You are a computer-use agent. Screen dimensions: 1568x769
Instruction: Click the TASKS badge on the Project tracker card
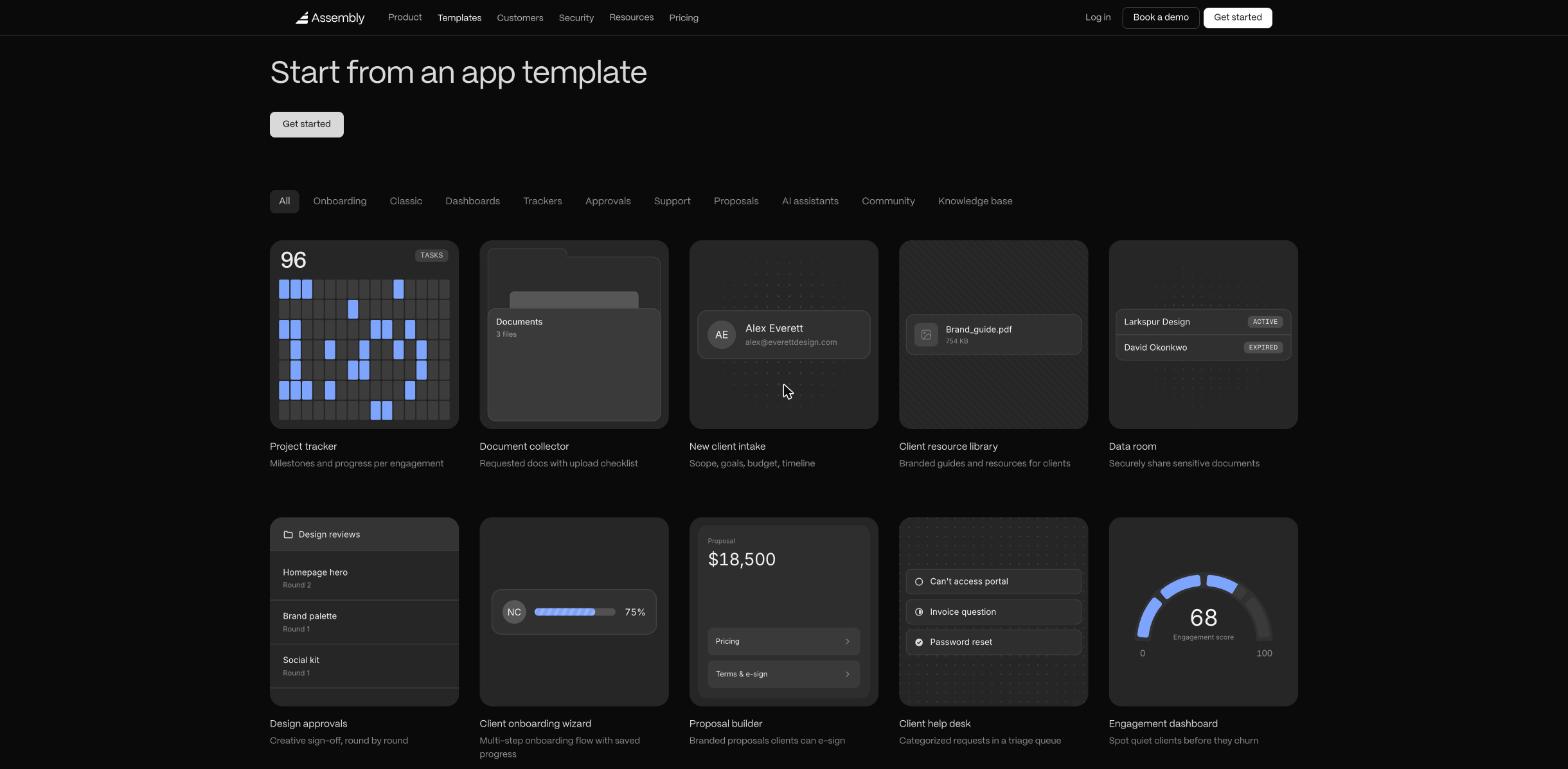[432, 255]
